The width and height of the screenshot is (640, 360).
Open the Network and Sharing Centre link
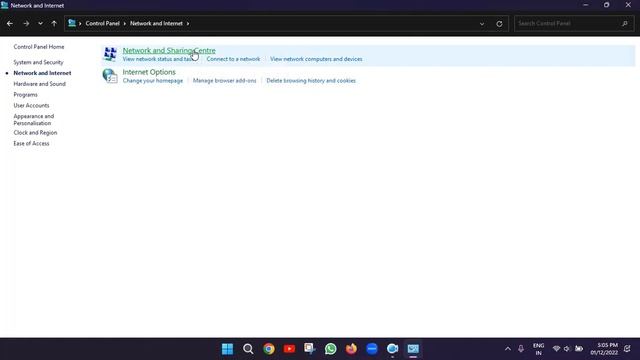click(x=169, y=50)
